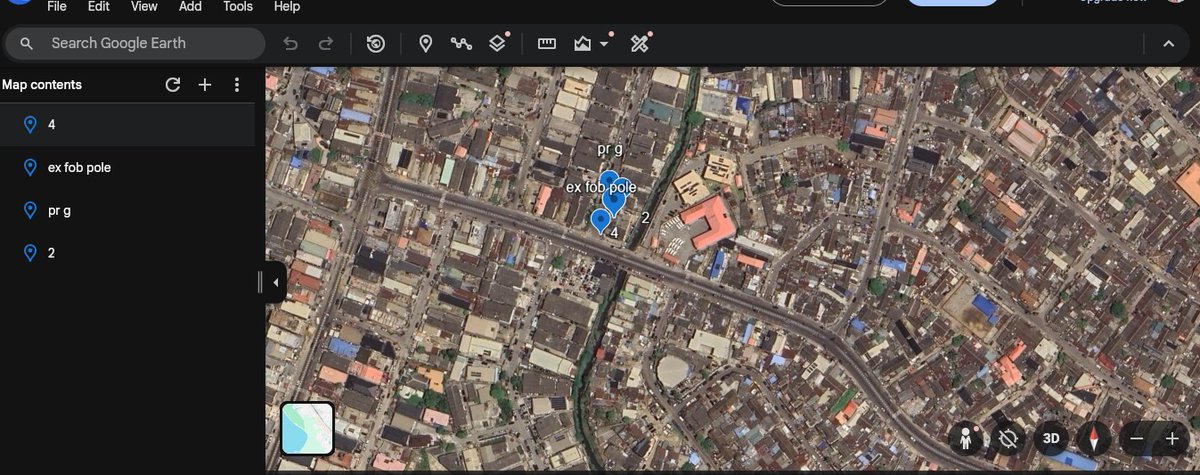This screenshot has width=1200, height=475.
Task: Select the Add placemark tool
Action: tap(425, 44)
